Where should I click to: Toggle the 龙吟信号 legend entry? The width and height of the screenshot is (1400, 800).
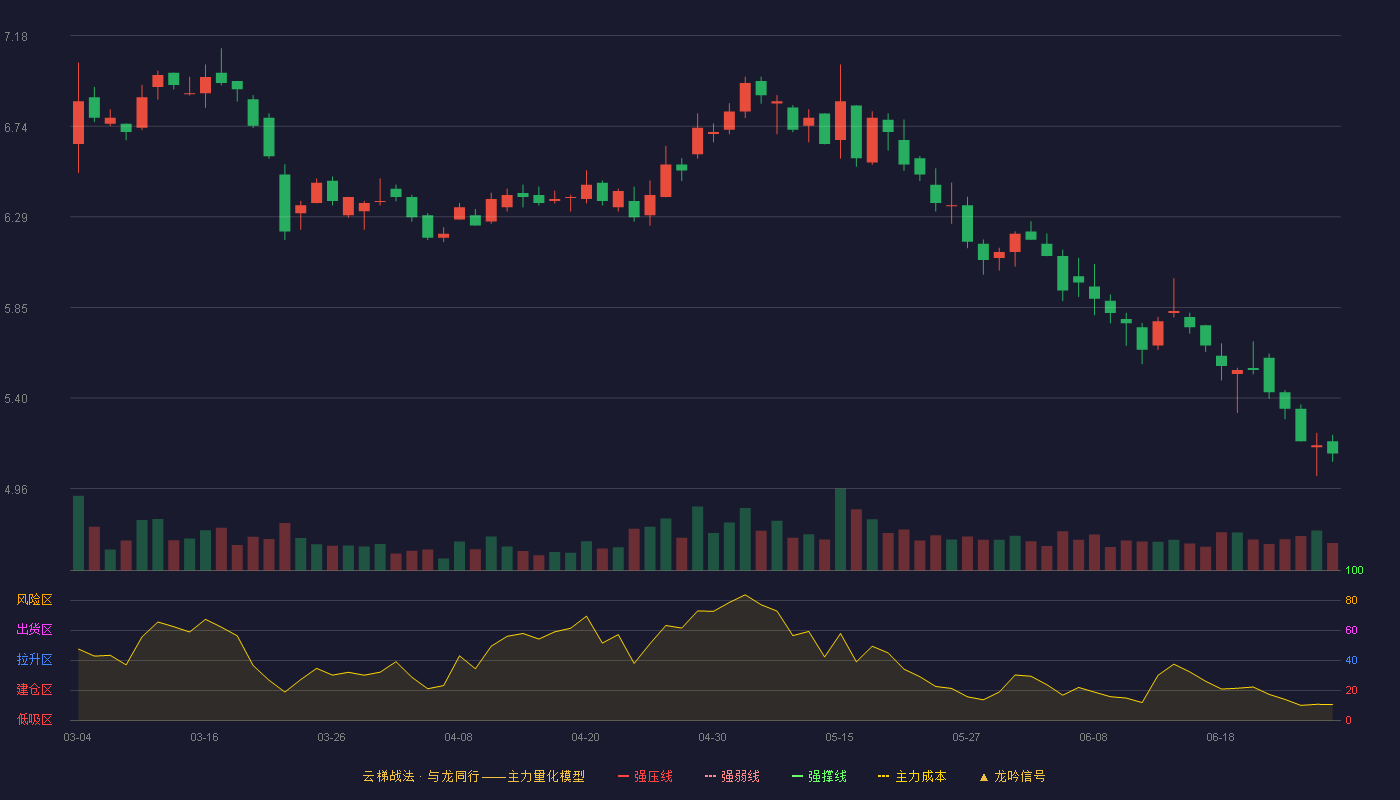coord(1012,776)
